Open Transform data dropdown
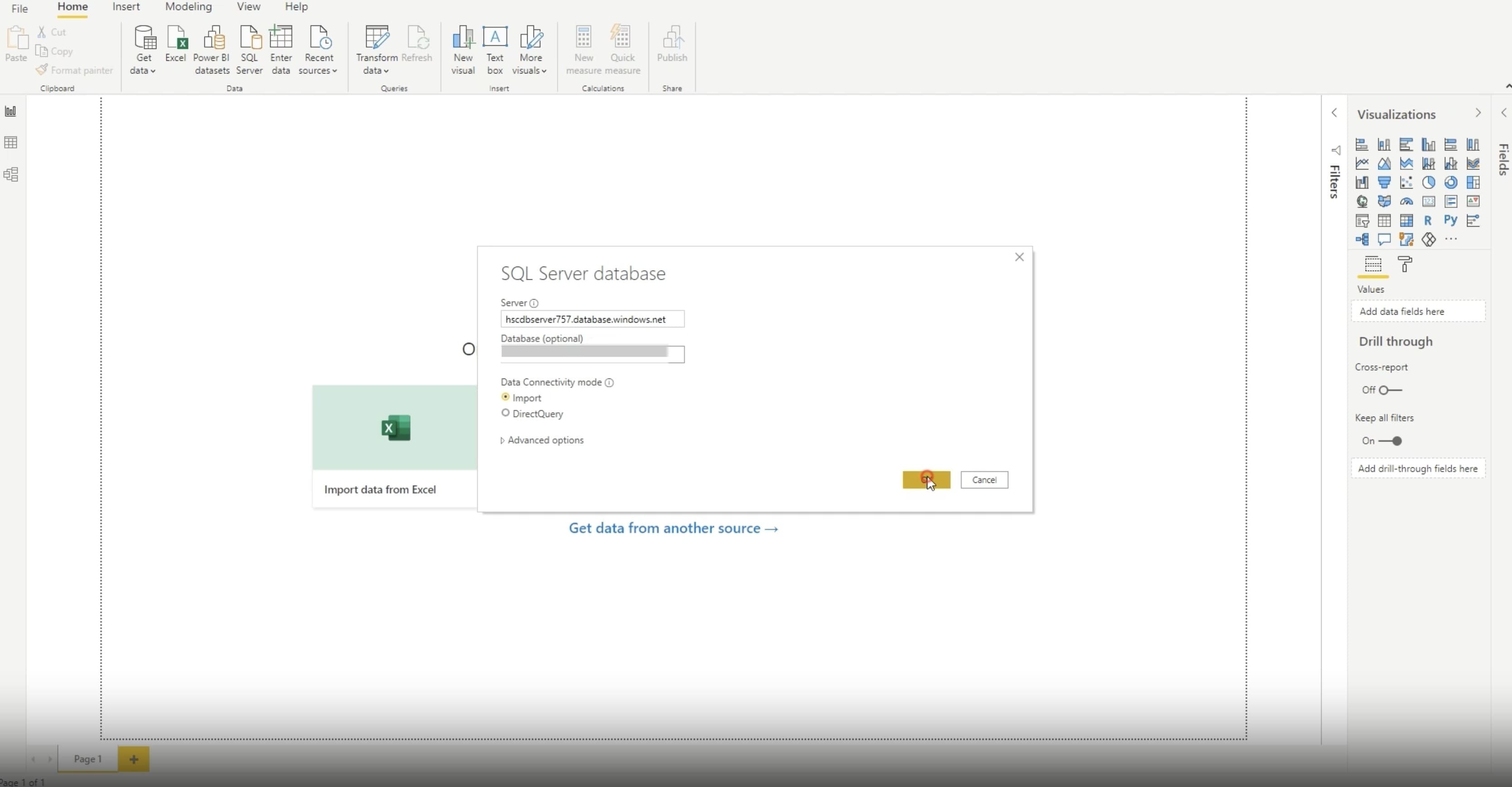Image resolution: width=1512 pixels, height=787 pixels. [376, 50]
